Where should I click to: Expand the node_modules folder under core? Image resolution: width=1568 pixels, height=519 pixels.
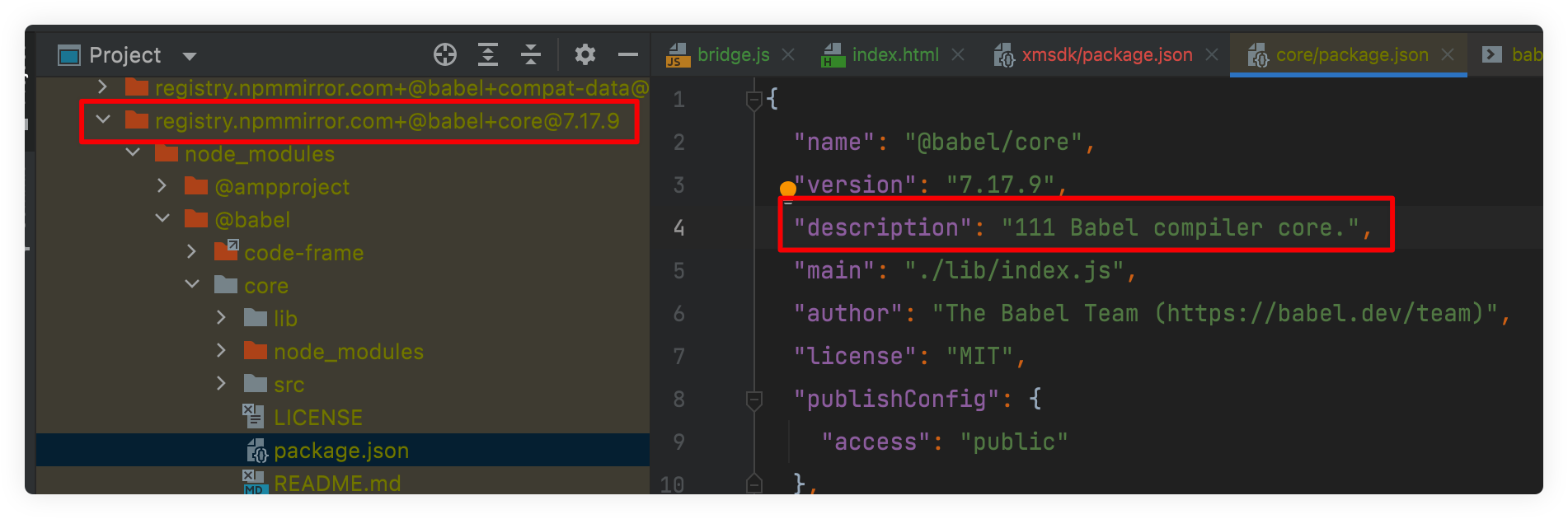click(x=222, y=350)
